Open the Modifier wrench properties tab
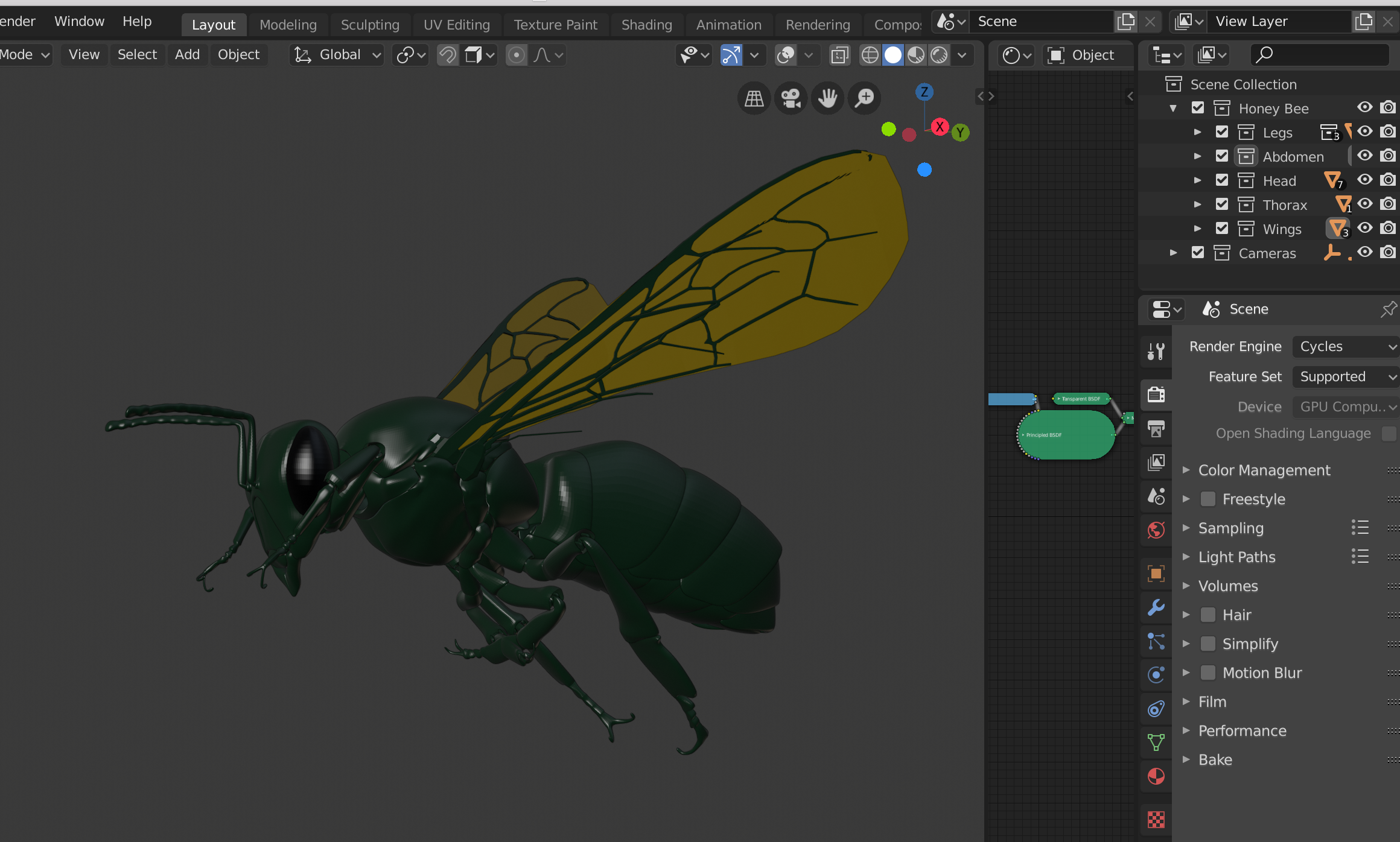 click(1156, 607)
